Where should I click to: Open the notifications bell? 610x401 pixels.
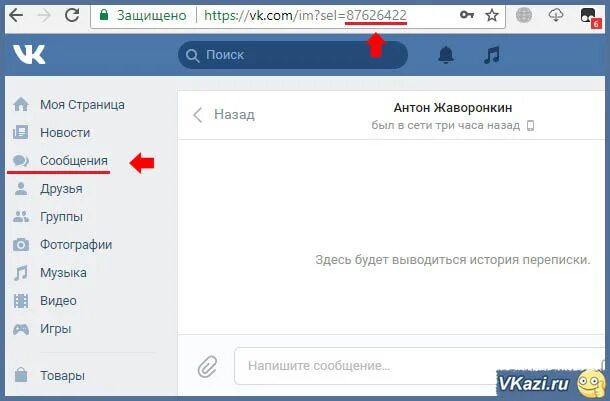[446, 55]
